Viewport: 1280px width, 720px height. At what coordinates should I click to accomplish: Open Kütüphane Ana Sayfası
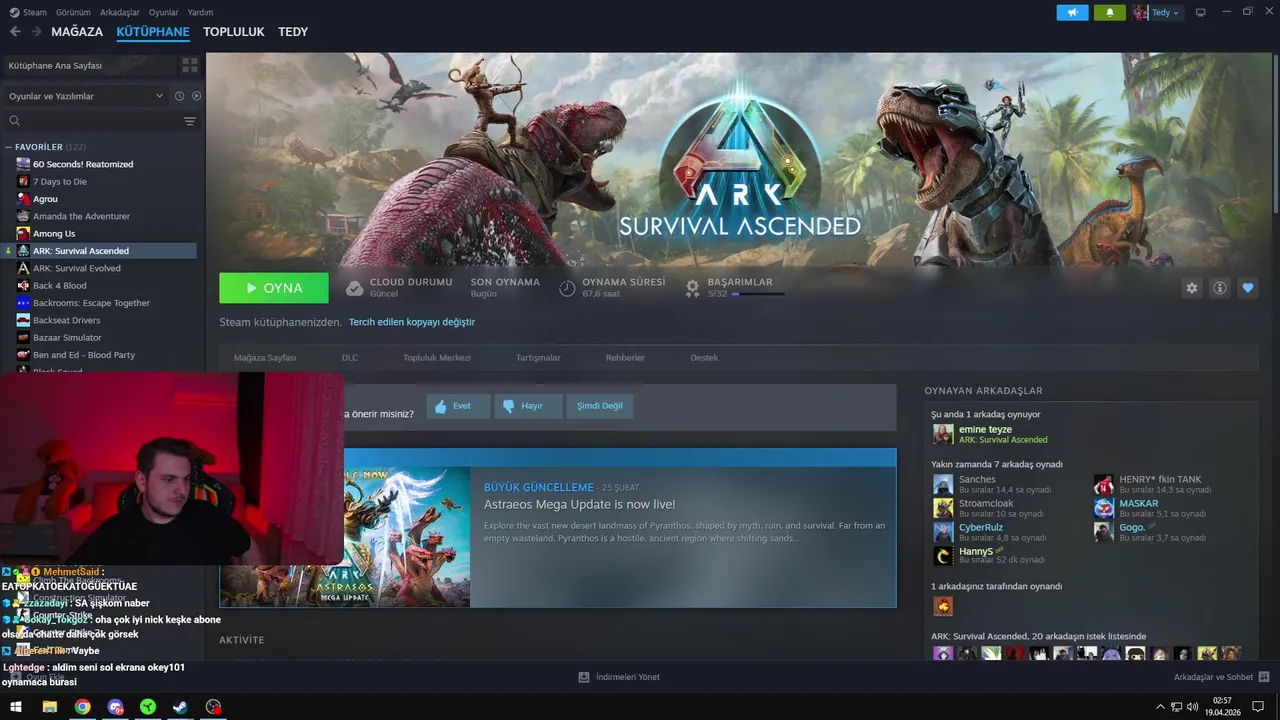(x=88, y=65)
